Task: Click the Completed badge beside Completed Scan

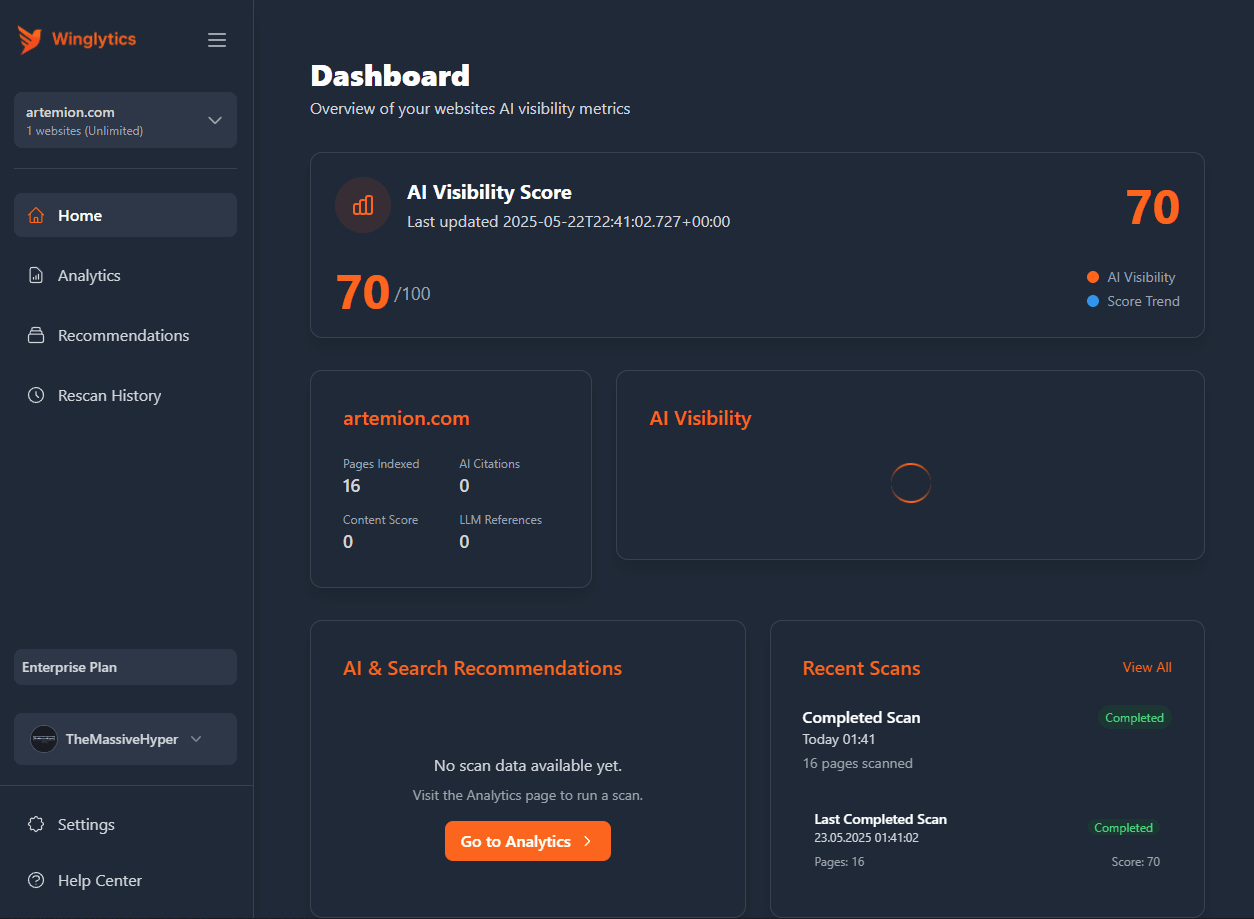Action: 1134,717
